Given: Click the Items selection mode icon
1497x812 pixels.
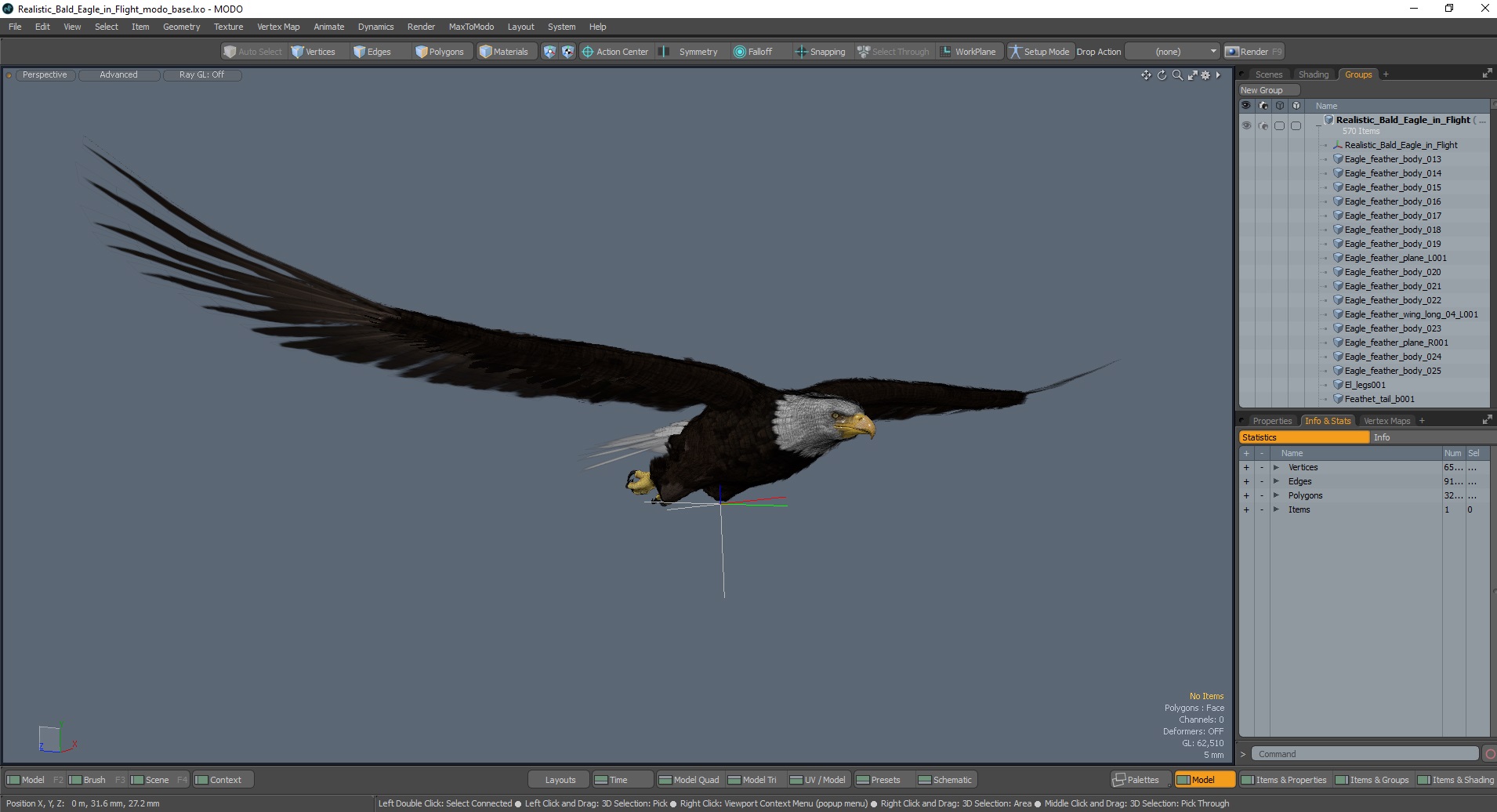Looking at the screenshot, I should 549,52.
